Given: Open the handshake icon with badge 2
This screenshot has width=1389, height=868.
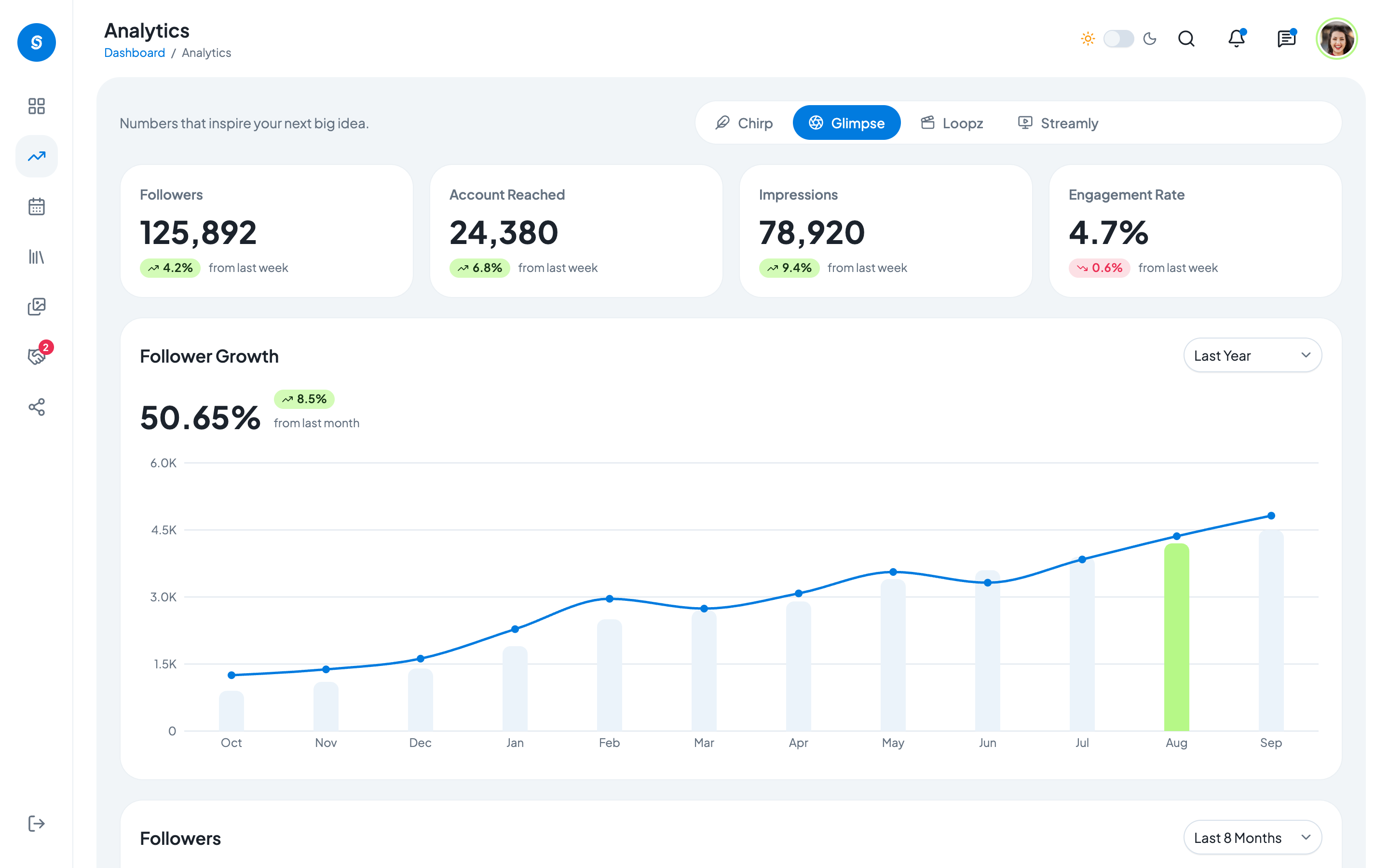Looking at the screenshot, I should pyautogui.click(x=36, y=356).
